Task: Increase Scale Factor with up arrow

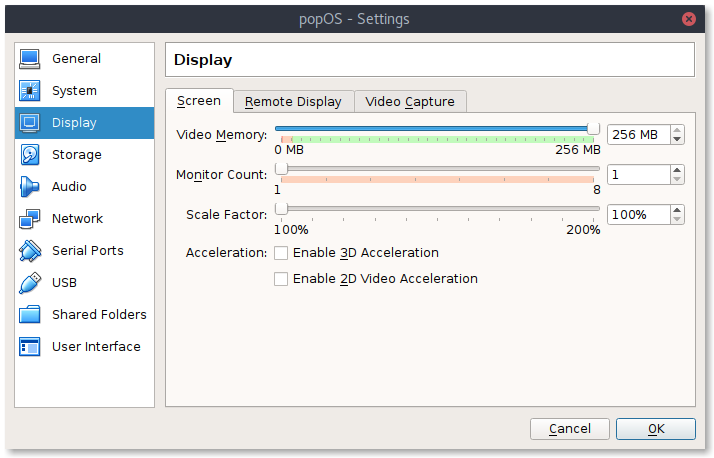Action: coord(677,210)
